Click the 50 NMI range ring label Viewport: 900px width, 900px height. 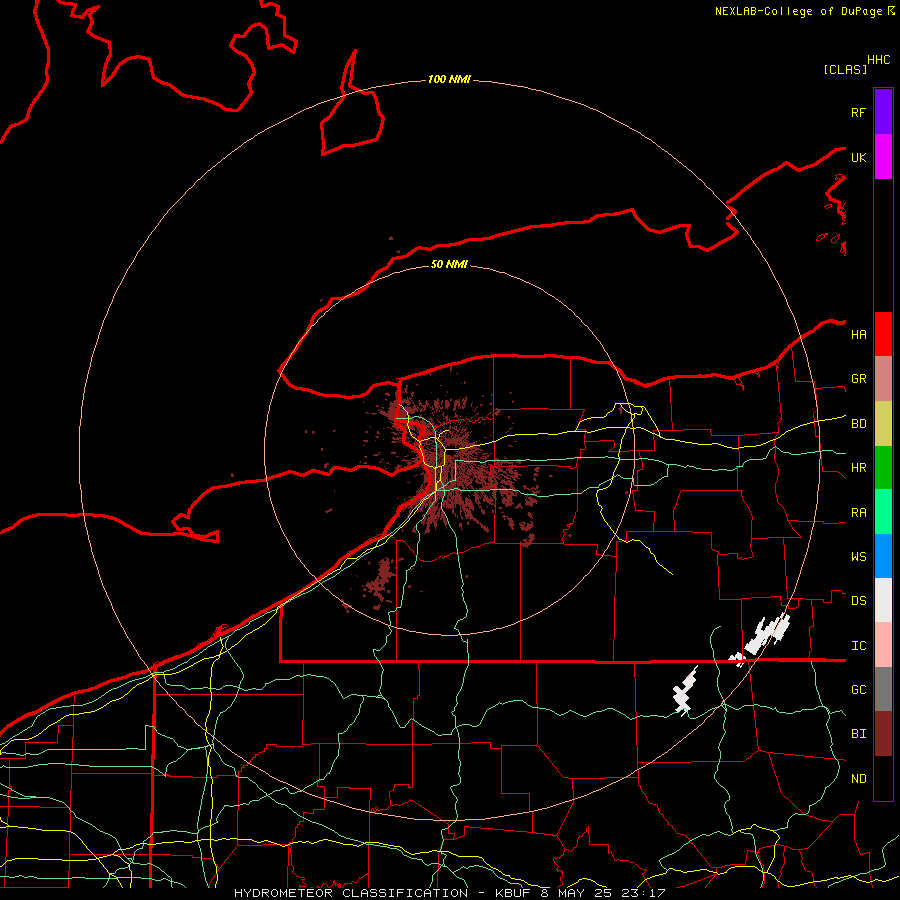449,264
